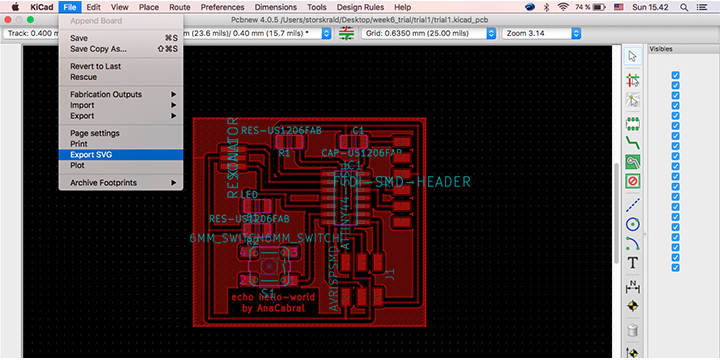Click the battery status icon
Screen dimensions: 720x360
click(599, 7)
